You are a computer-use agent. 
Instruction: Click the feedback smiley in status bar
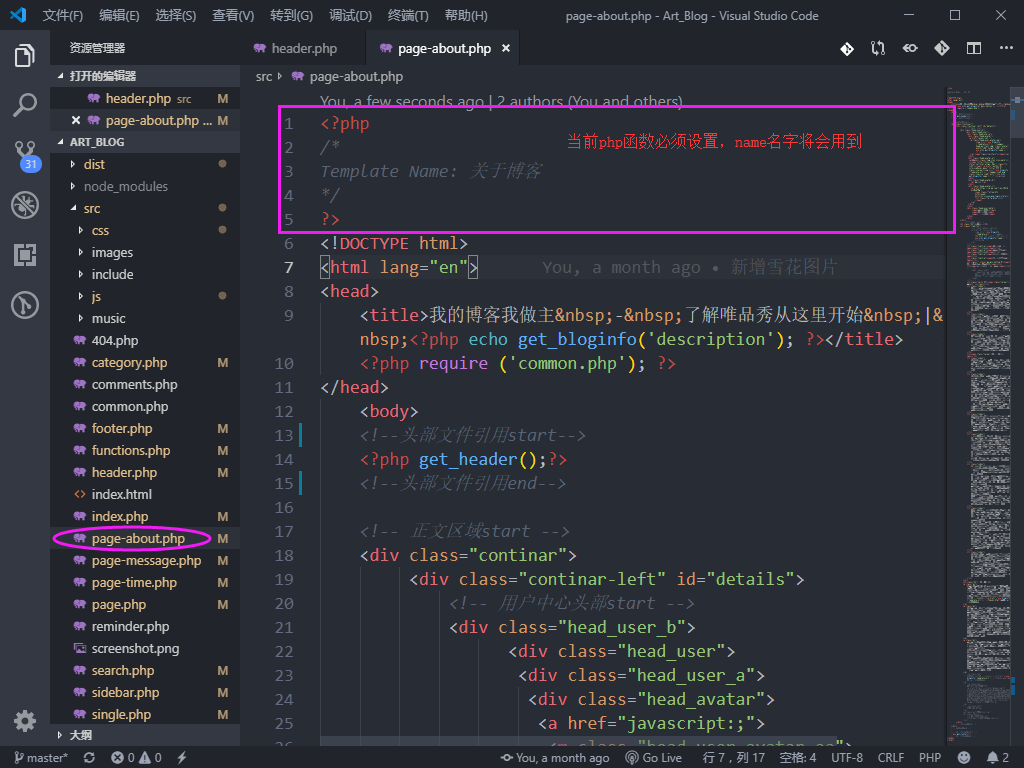963,757
